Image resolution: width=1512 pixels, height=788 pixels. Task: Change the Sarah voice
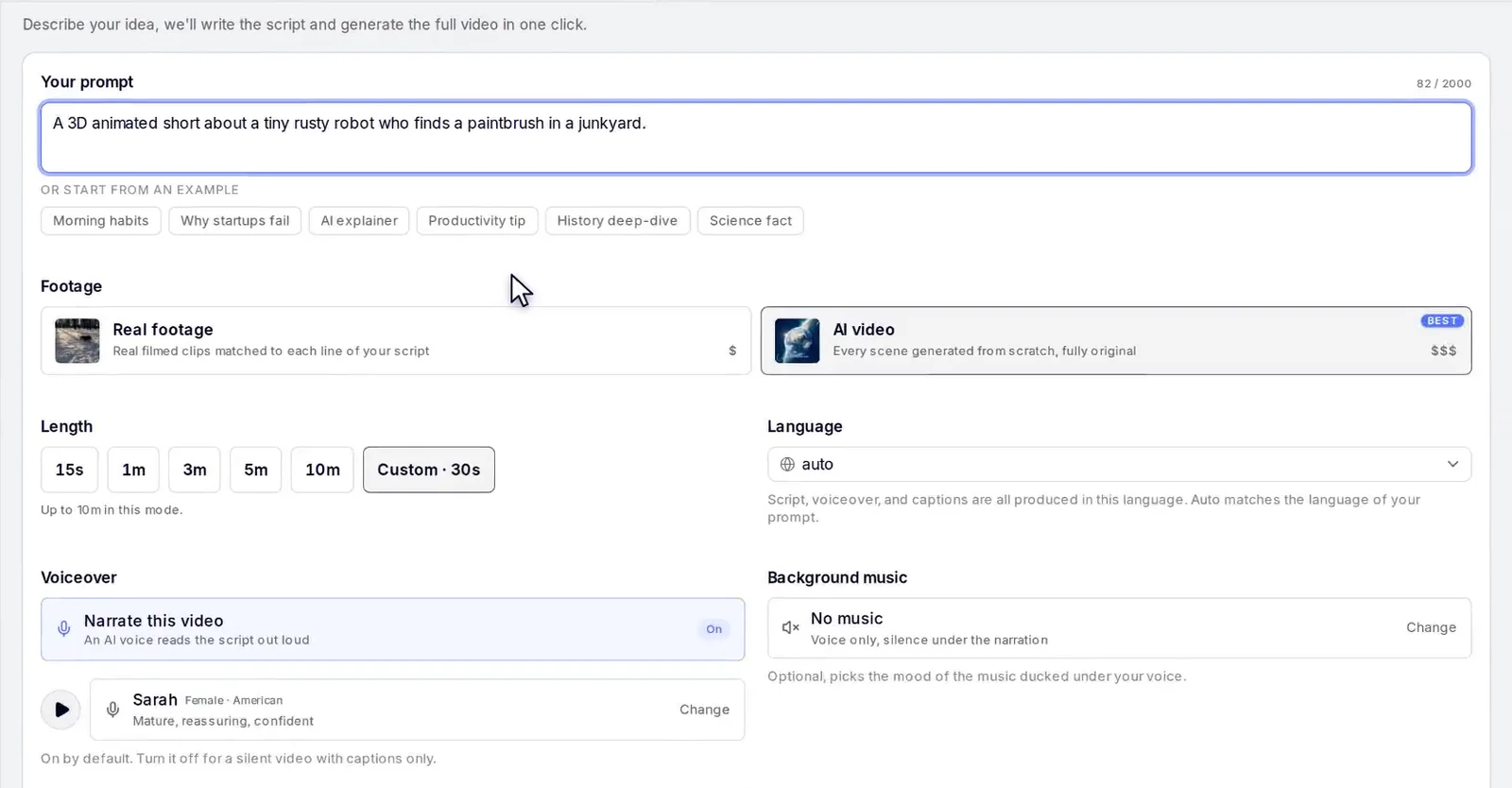tap(704, 710)
